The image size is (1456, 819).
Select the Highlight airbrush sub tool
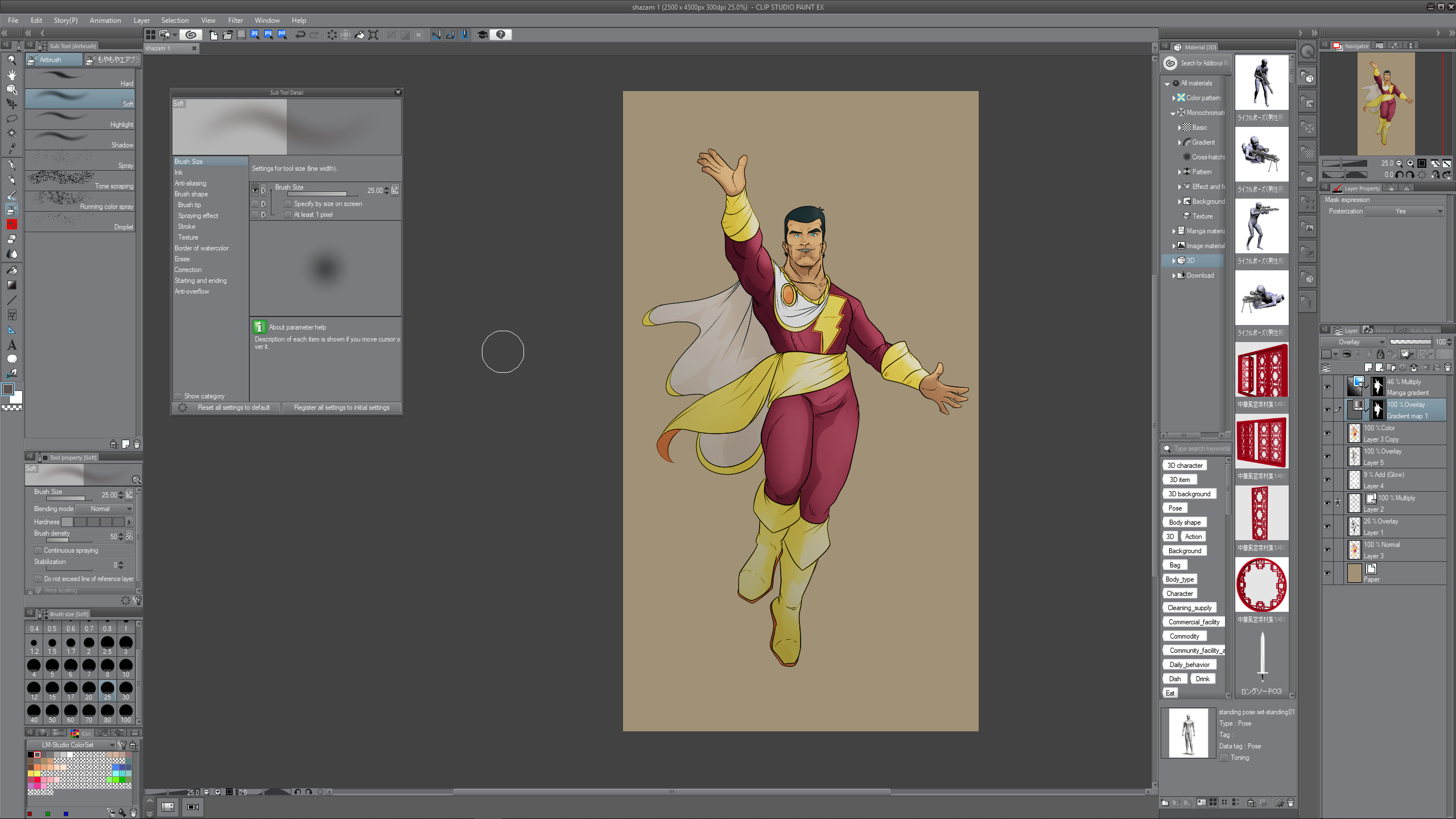[x=80, y=120]
